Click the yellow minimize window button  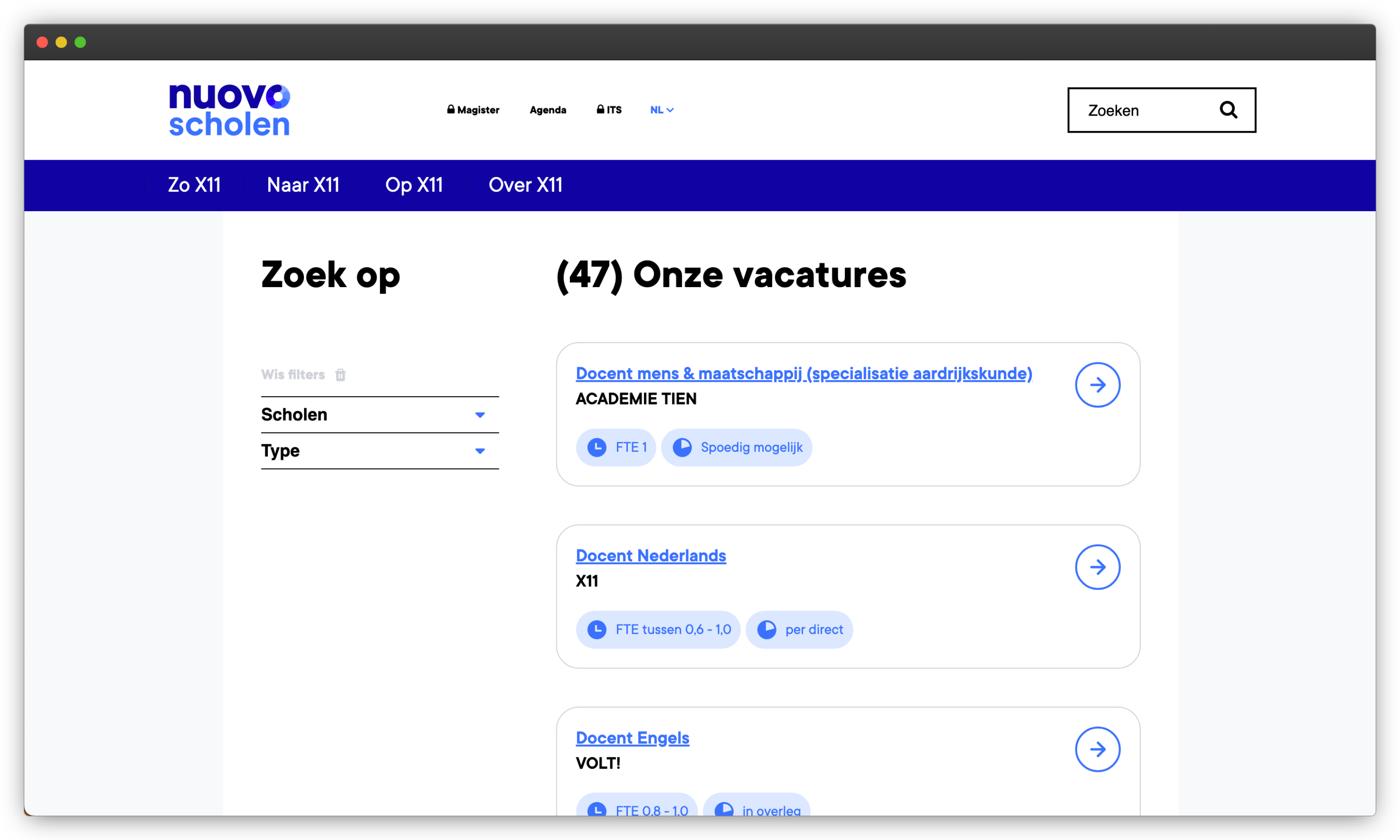(x=61, y=42)
